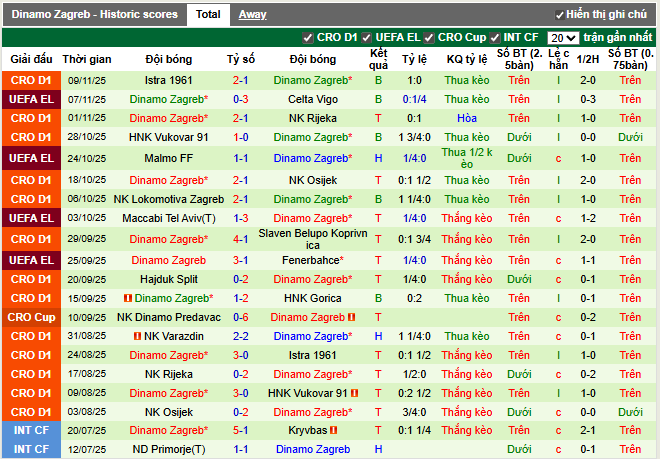This screenshot has width=660, height=459.
Task: Disable the Hiển thị ghi chú checkbox
Action: coord(560,15)
